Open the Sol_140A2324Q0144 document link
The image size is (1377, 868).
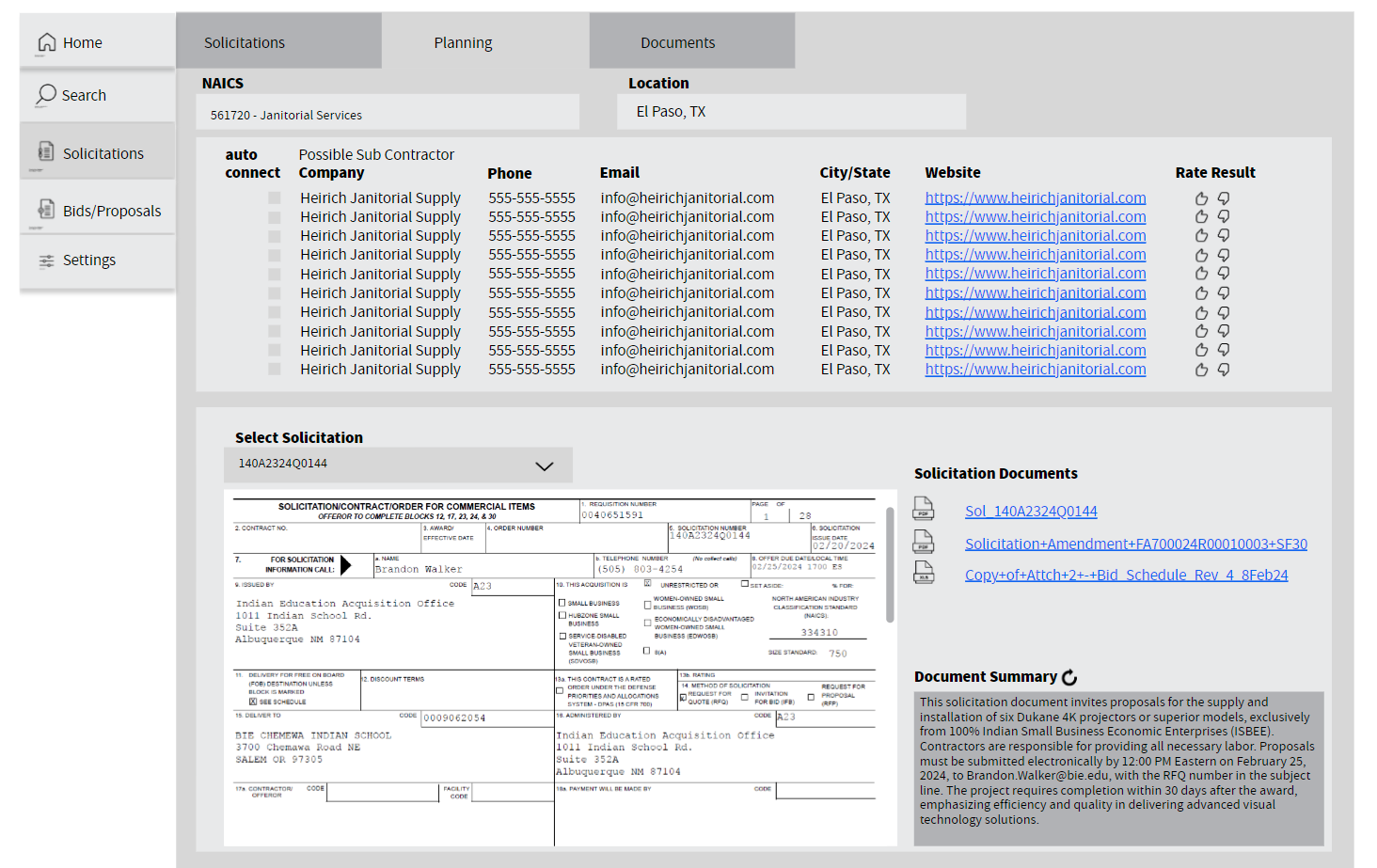click(1031, 512)
